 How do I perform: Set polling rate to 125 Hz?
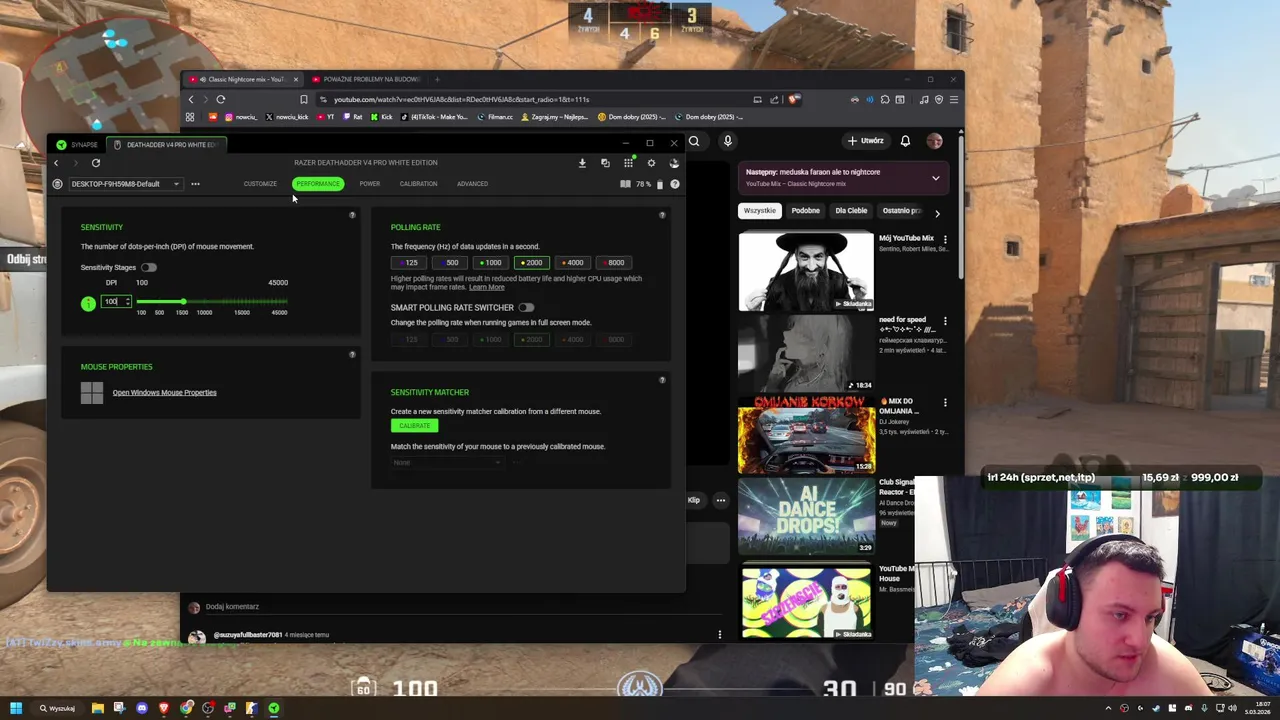click(410, 263)
